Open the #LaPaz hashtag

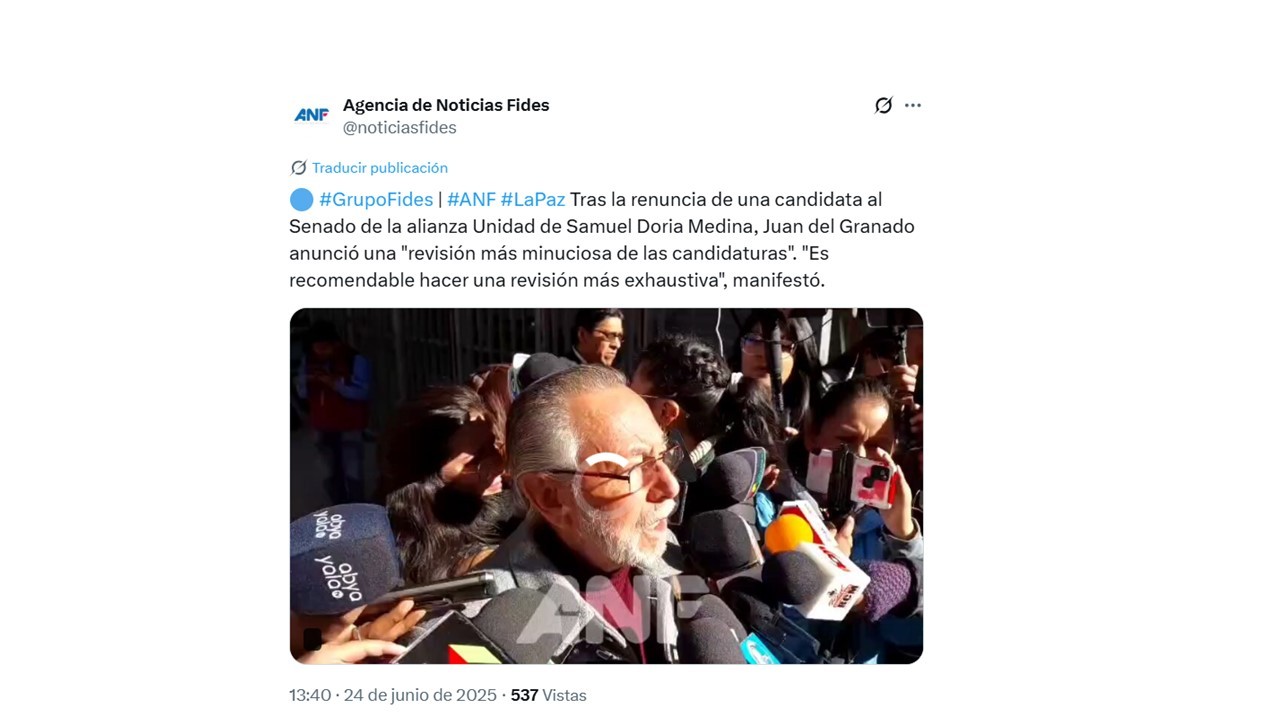click(533, 199)
